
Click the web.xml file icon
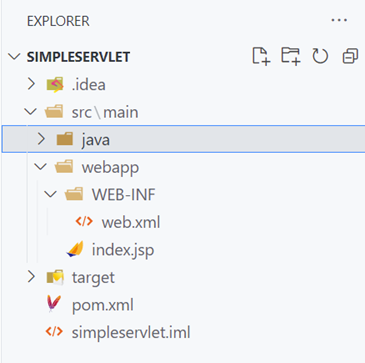84,221
